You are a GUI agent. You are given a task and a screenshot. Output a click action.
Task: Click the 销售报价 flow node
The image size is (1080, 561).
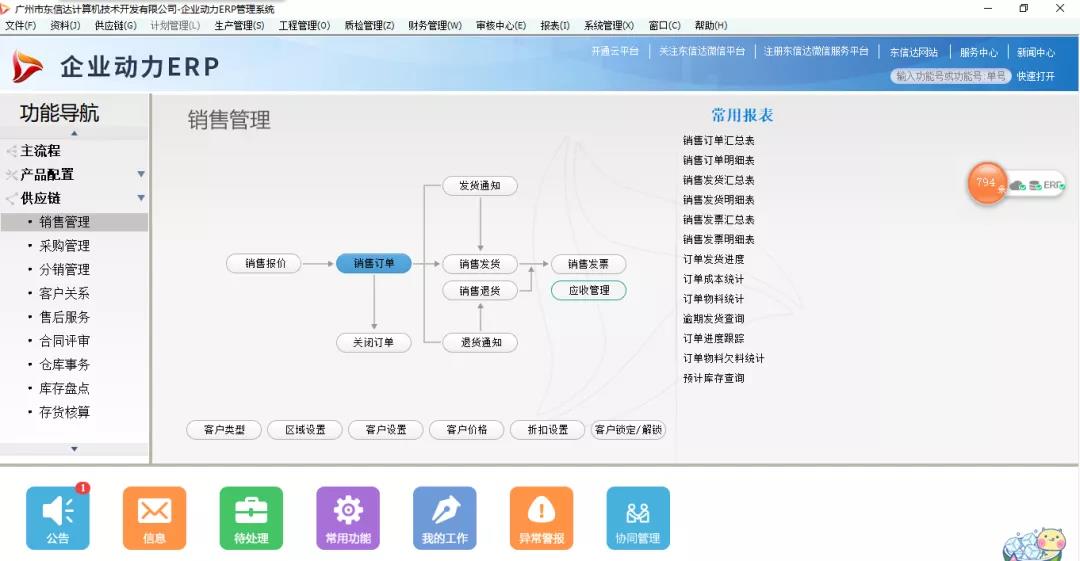pyautogui.click(x=264, y=263)
